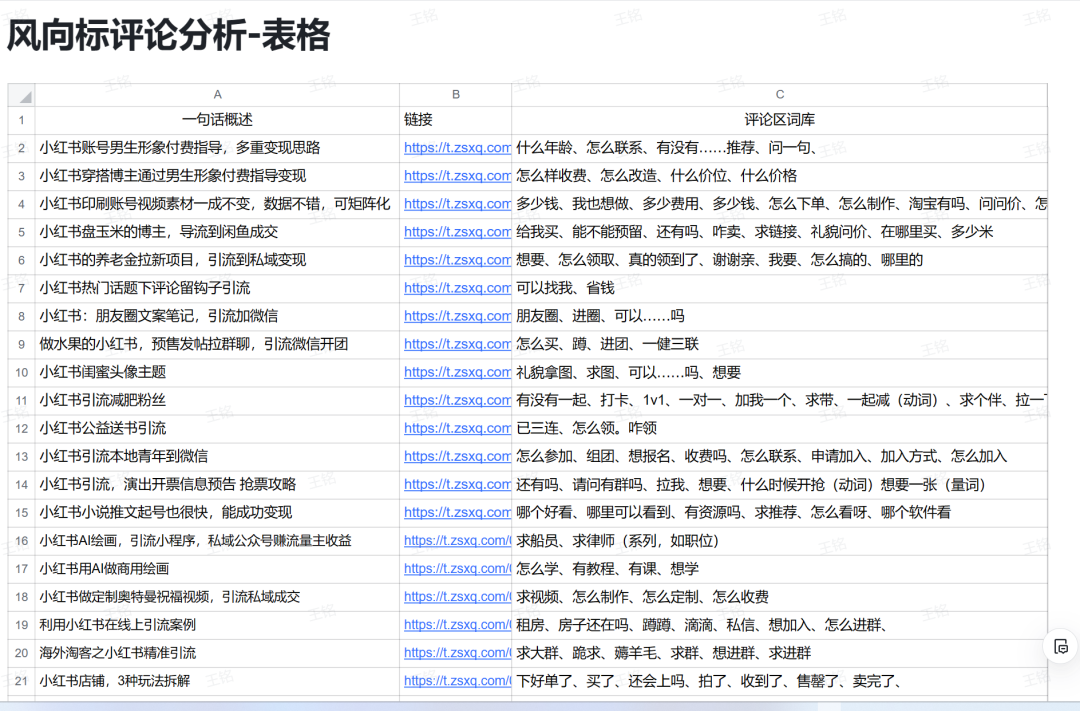Select cell 海外淘客之小红书精准引流
1080x711 pixels.
(x=217, y=652)
